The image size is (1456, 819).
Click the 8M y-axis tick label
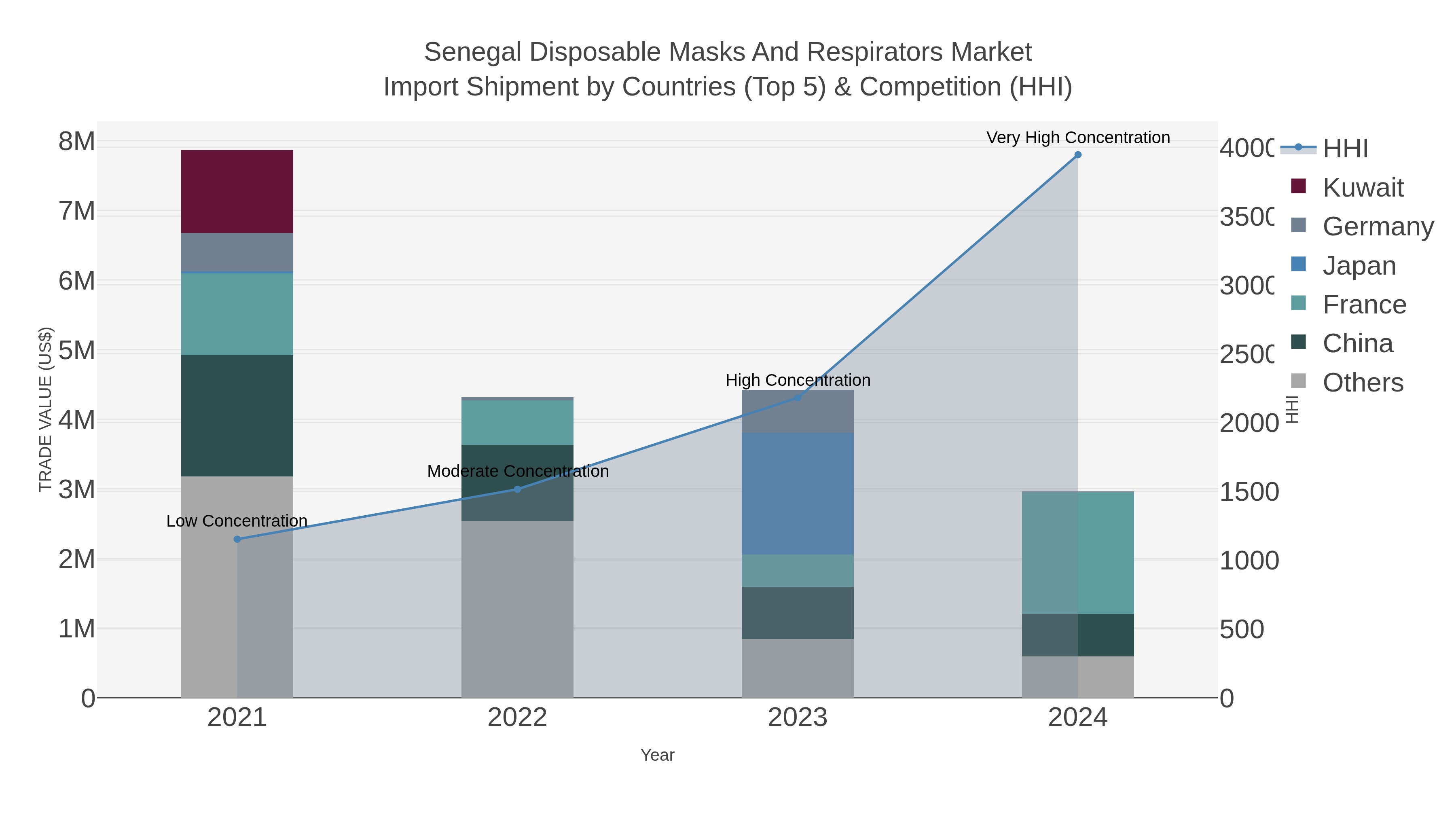(77, 141)
